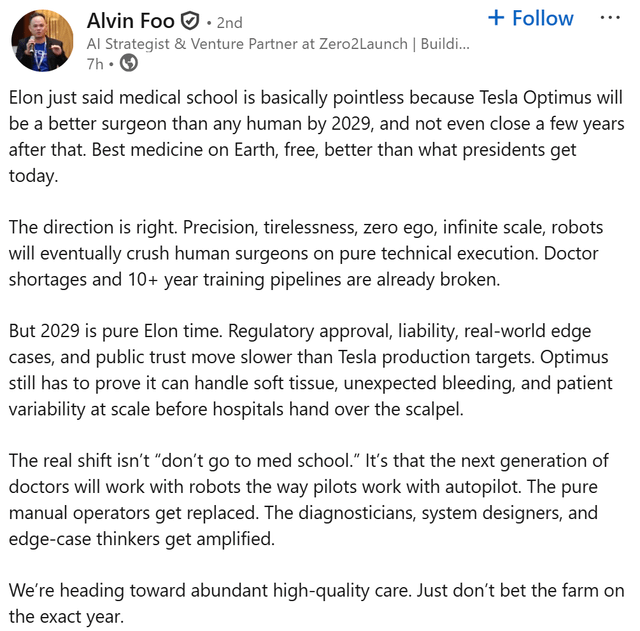Click the "But 2029 is pure Elon time" paragraph
The width and height of the screenshot is (640, 631).
(311, 370)
